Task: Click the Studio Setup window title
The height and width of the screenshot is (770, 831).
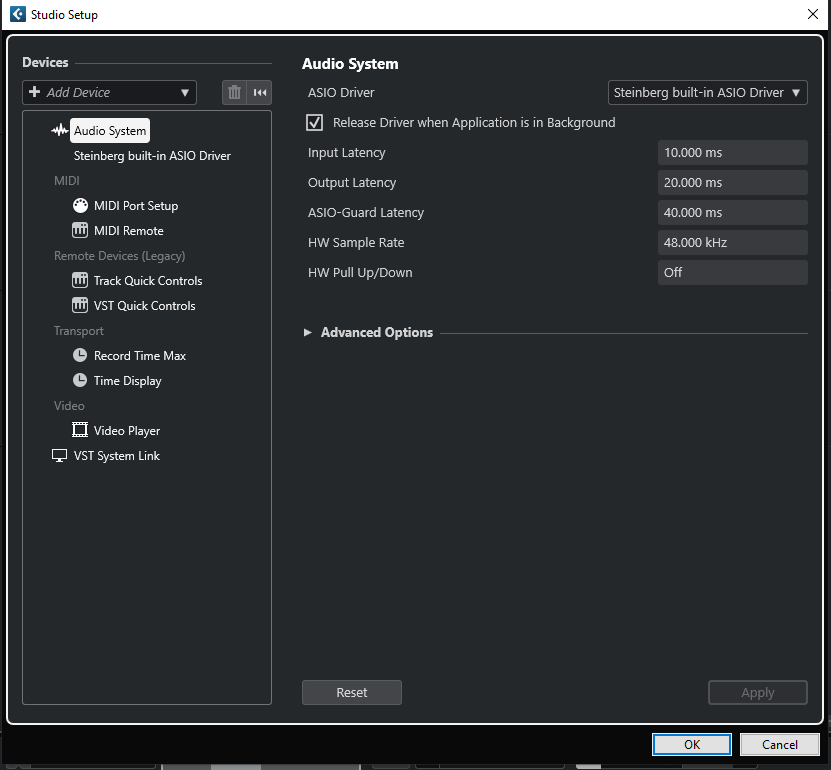Action: click(64, 15)
